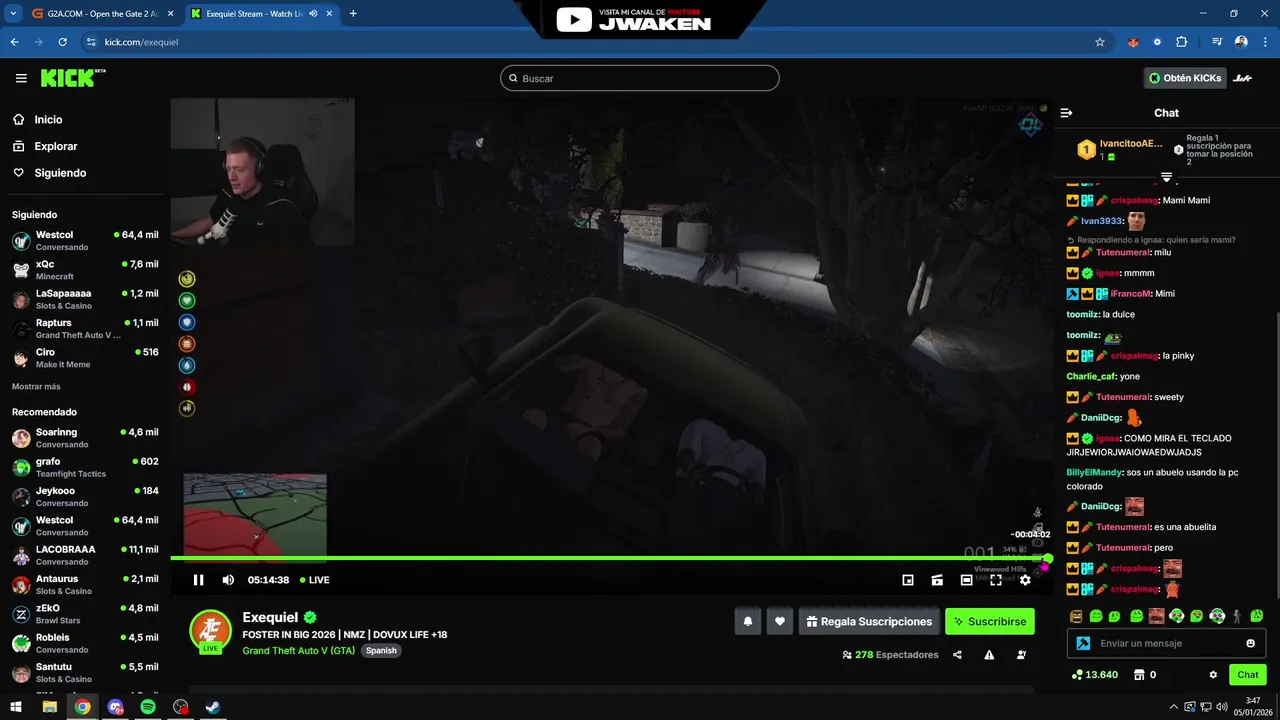Open recommended channel Jeykooo

pyautogui.click(x=85, y=496)
